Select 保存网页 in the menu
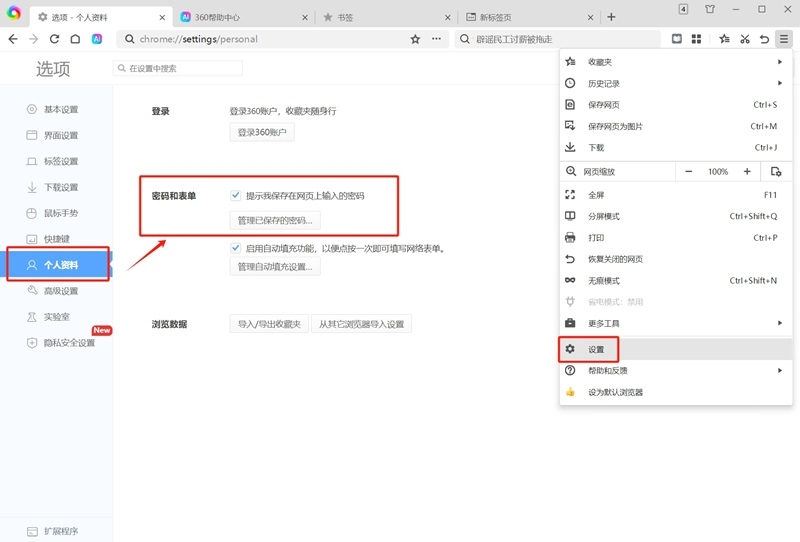The height and width of the screenshot is (542, 800). (676, 105)
